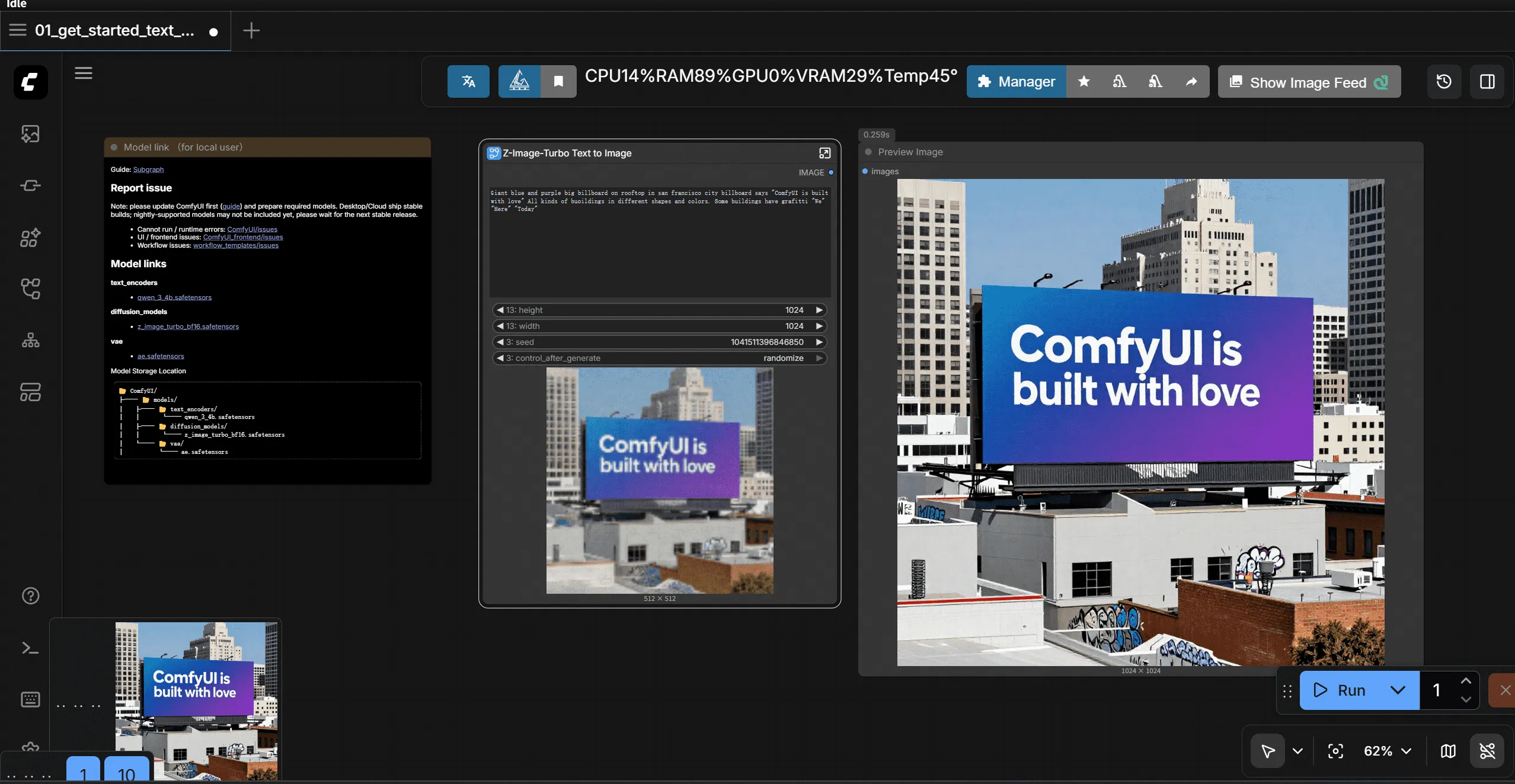The width and height of the screenshot is (1515, 784).
Task: Share the current workflow
Action: pos(1192,81)
